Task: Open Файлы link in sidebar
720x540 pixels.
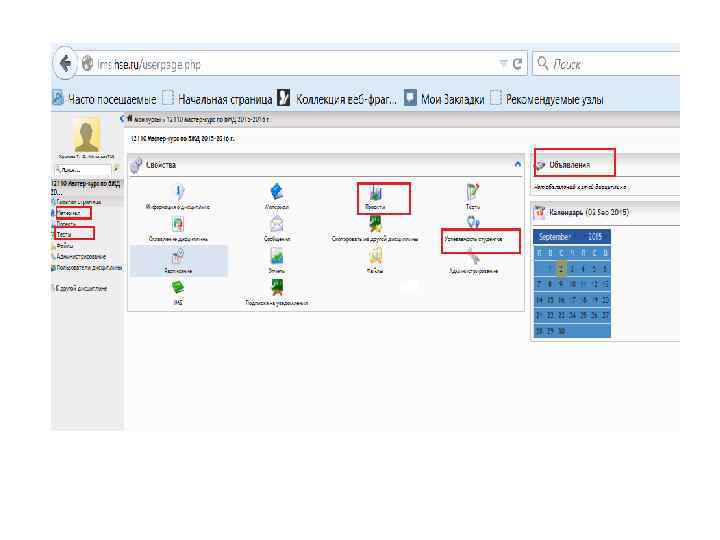Action: (64, 246)
